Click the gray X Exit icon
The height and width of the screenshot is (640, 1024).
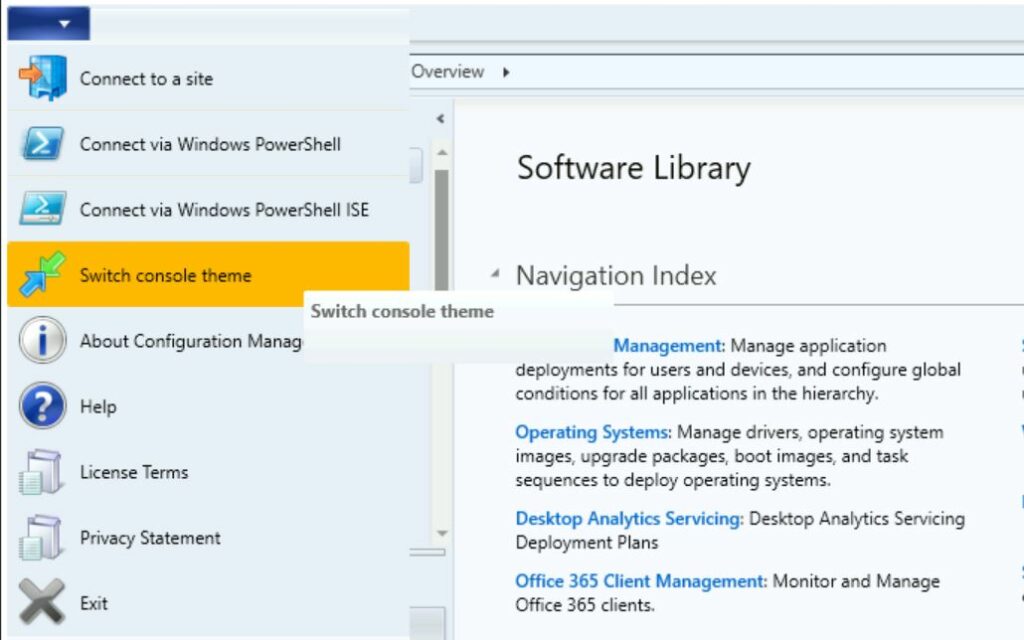(x=42, y=601)
